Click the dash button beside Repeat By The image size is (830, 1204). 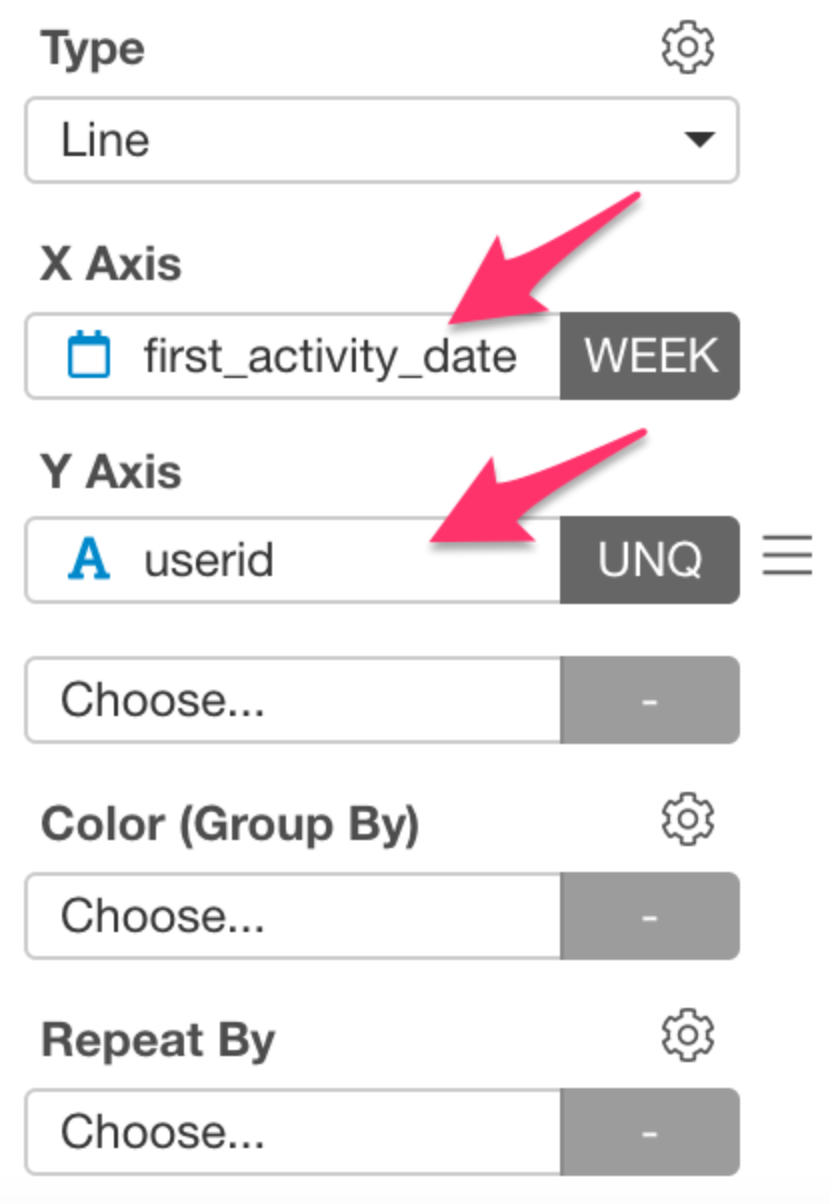[650, 1132]
